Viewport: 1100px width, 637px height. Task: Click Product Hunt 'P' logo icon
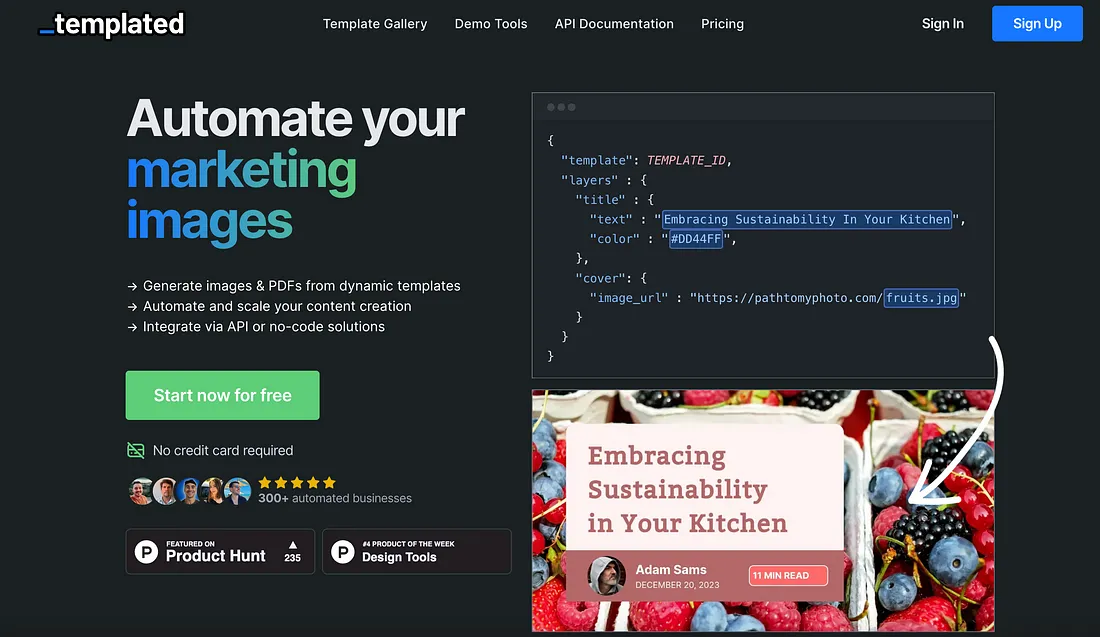(x=146, y=551)
